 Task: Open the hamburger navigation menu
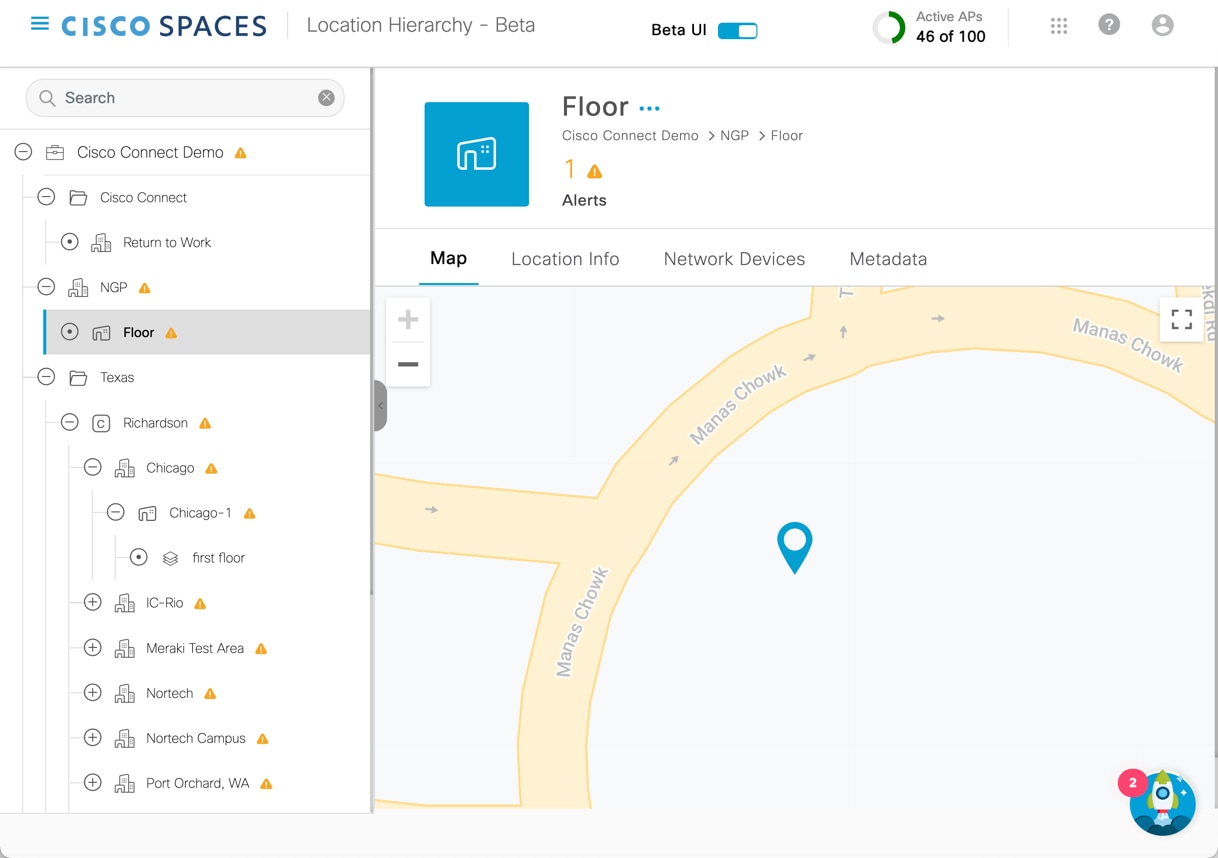click(40, 24)
